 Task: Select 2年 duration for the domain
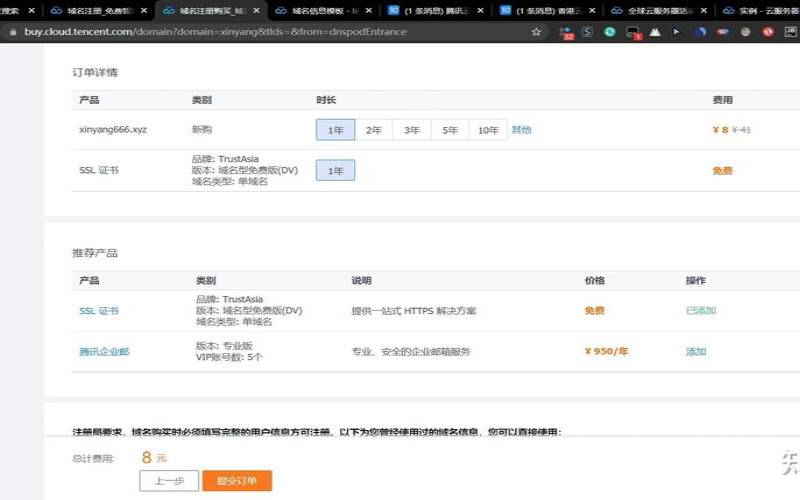(x=373, y=130)
